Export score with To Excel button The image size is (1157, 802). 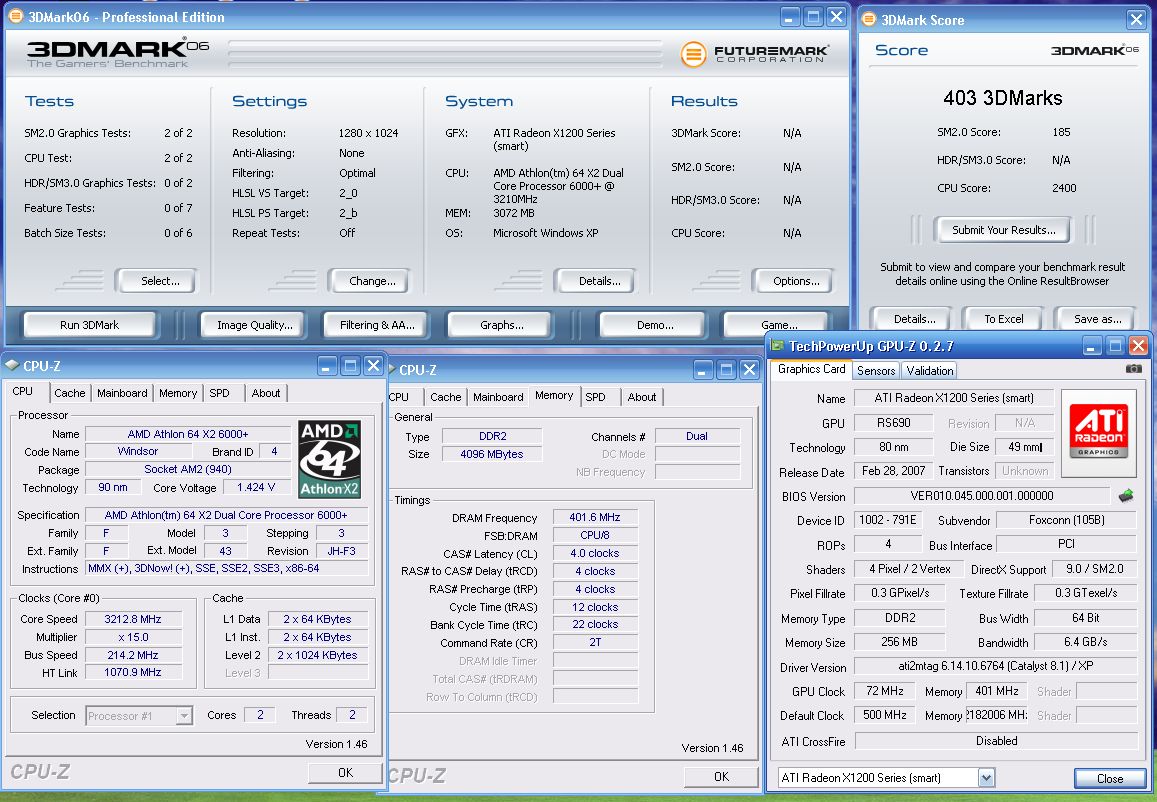(1004, 319)
